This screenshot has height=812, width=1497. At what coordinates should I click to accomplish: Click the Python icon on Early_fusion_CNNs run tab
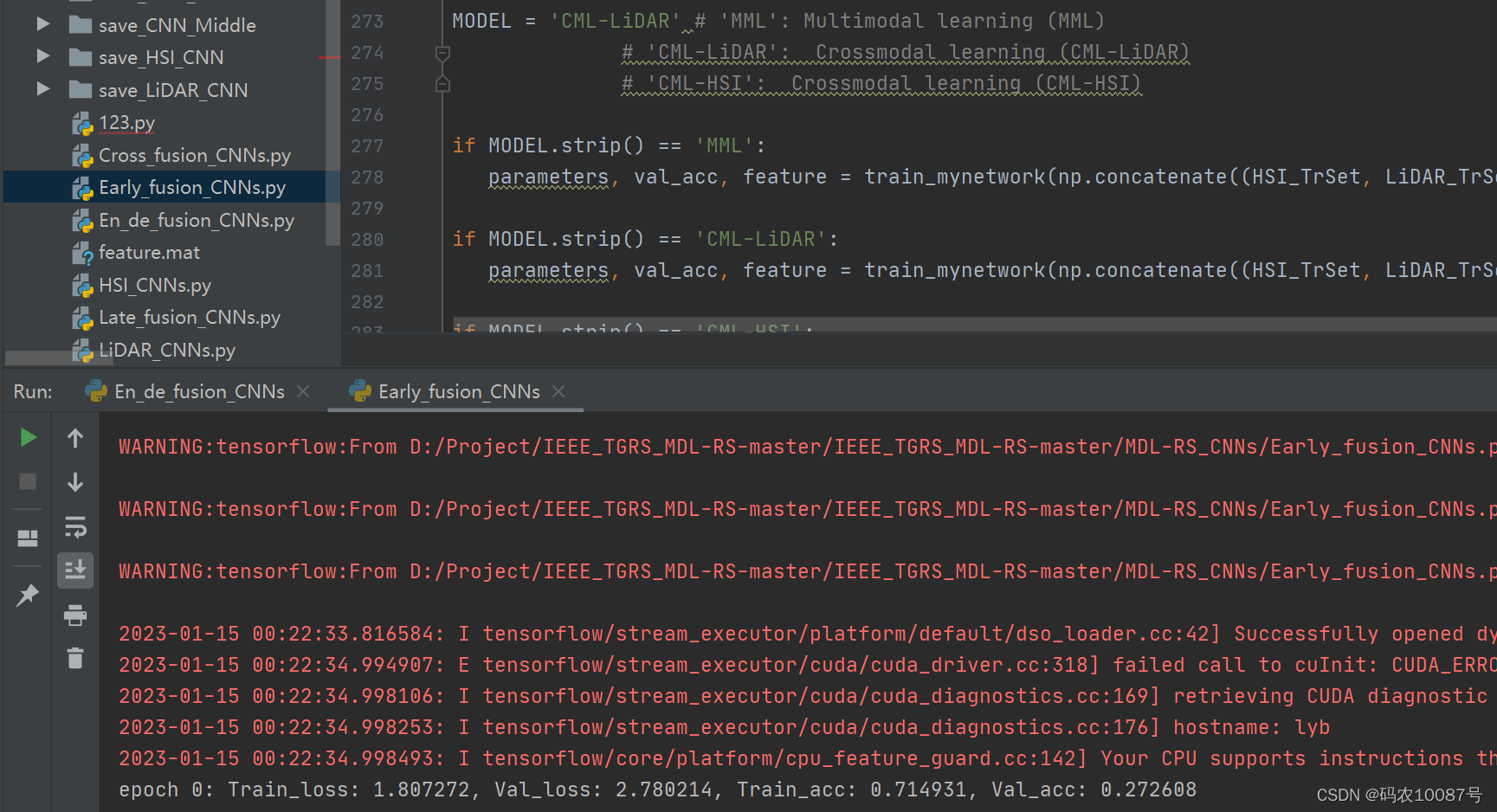click(x=360, y=391)
